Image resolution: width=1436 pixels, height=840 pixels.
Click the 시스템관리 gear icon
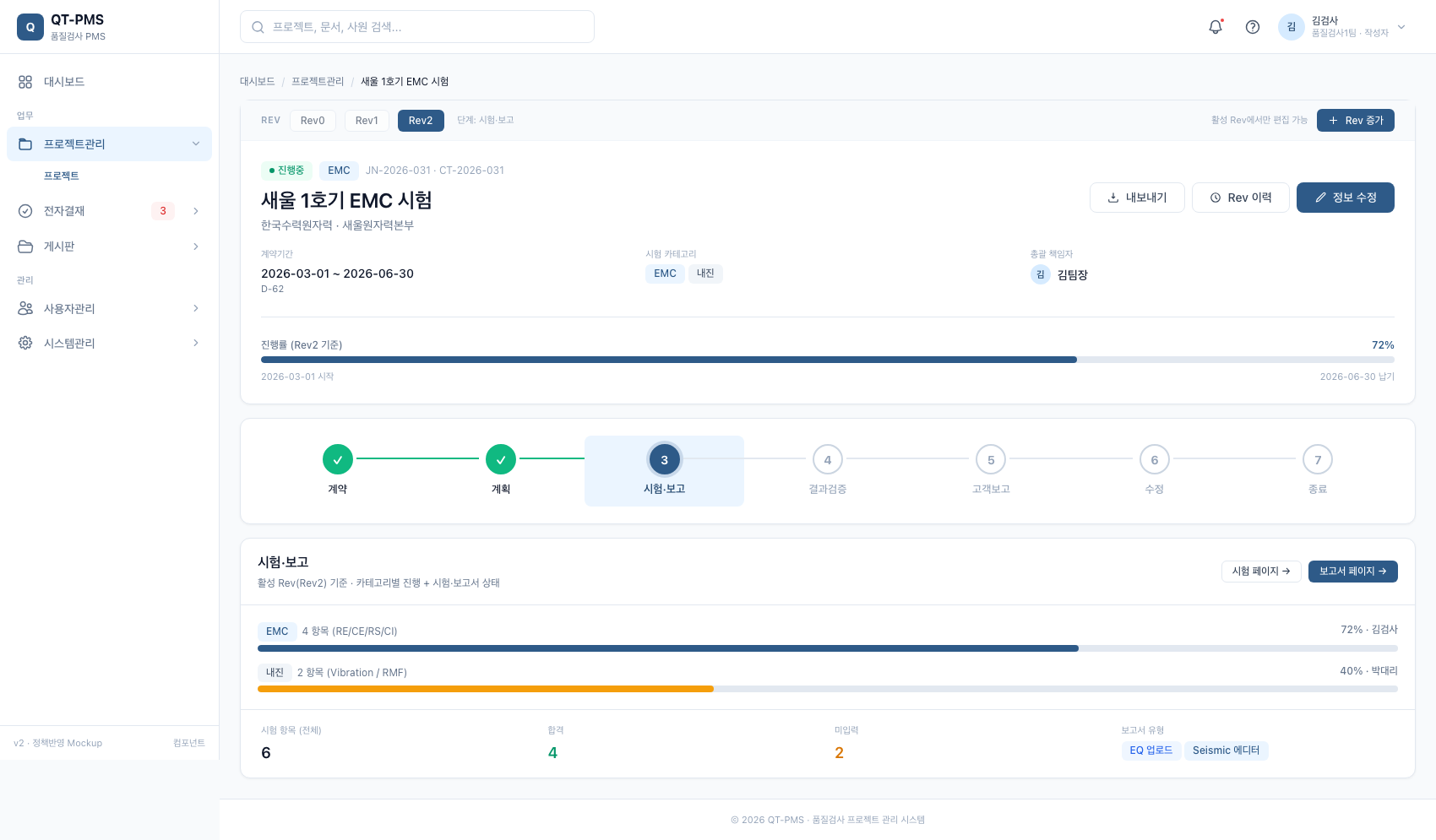tap(25, 344)
